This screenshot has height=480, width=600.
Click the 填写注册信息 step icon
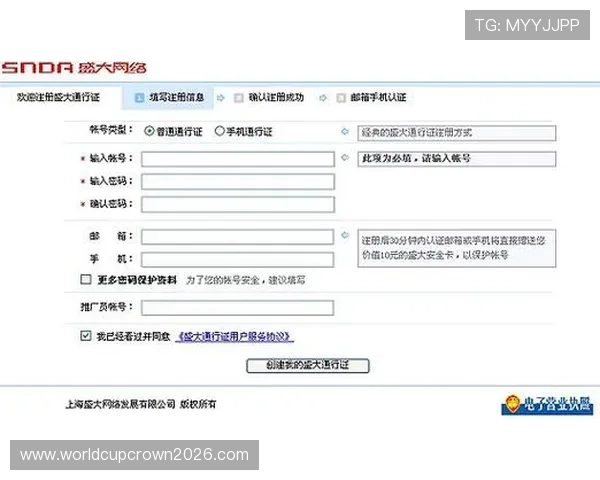pyautogui.click(x=139, y=98)
